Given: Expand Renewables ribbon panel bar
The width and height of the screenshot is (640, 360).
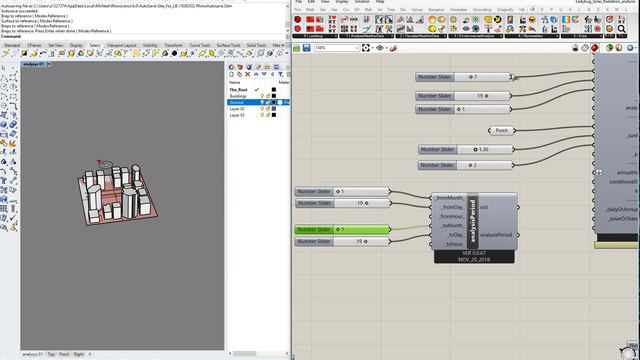Looking at the screenshot, I should [532, 36].
